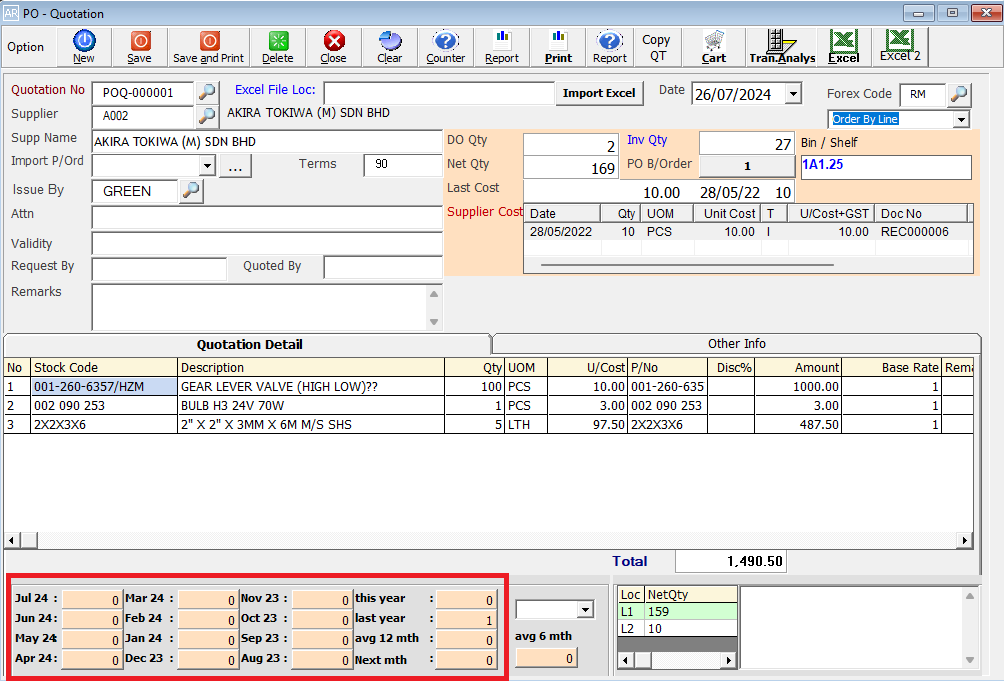
Task: Switch to Other Info tab
Action: coord(736,344)
